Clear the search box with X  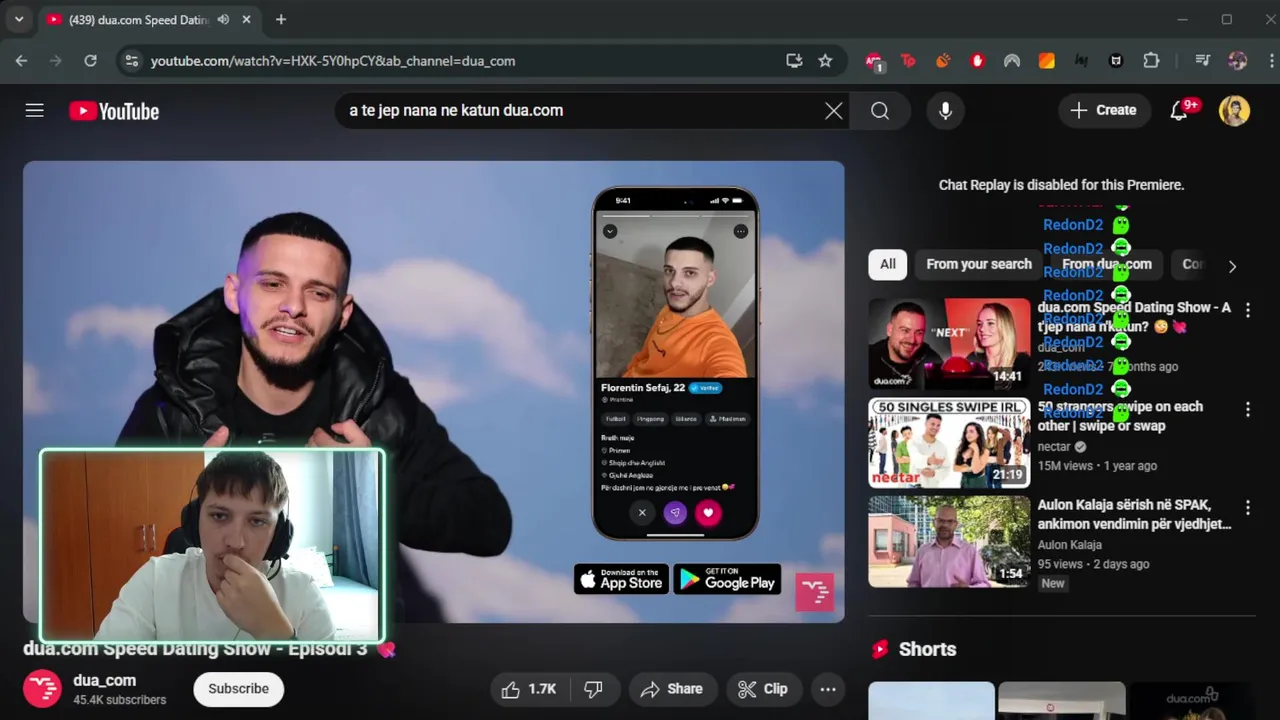coord(834,111)
